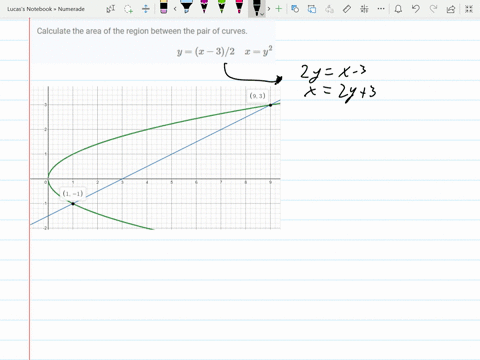Viewport: 480px width, 360px height.
Task: Click the equation y = (x − 3)/2
Action: coord(206,51)
